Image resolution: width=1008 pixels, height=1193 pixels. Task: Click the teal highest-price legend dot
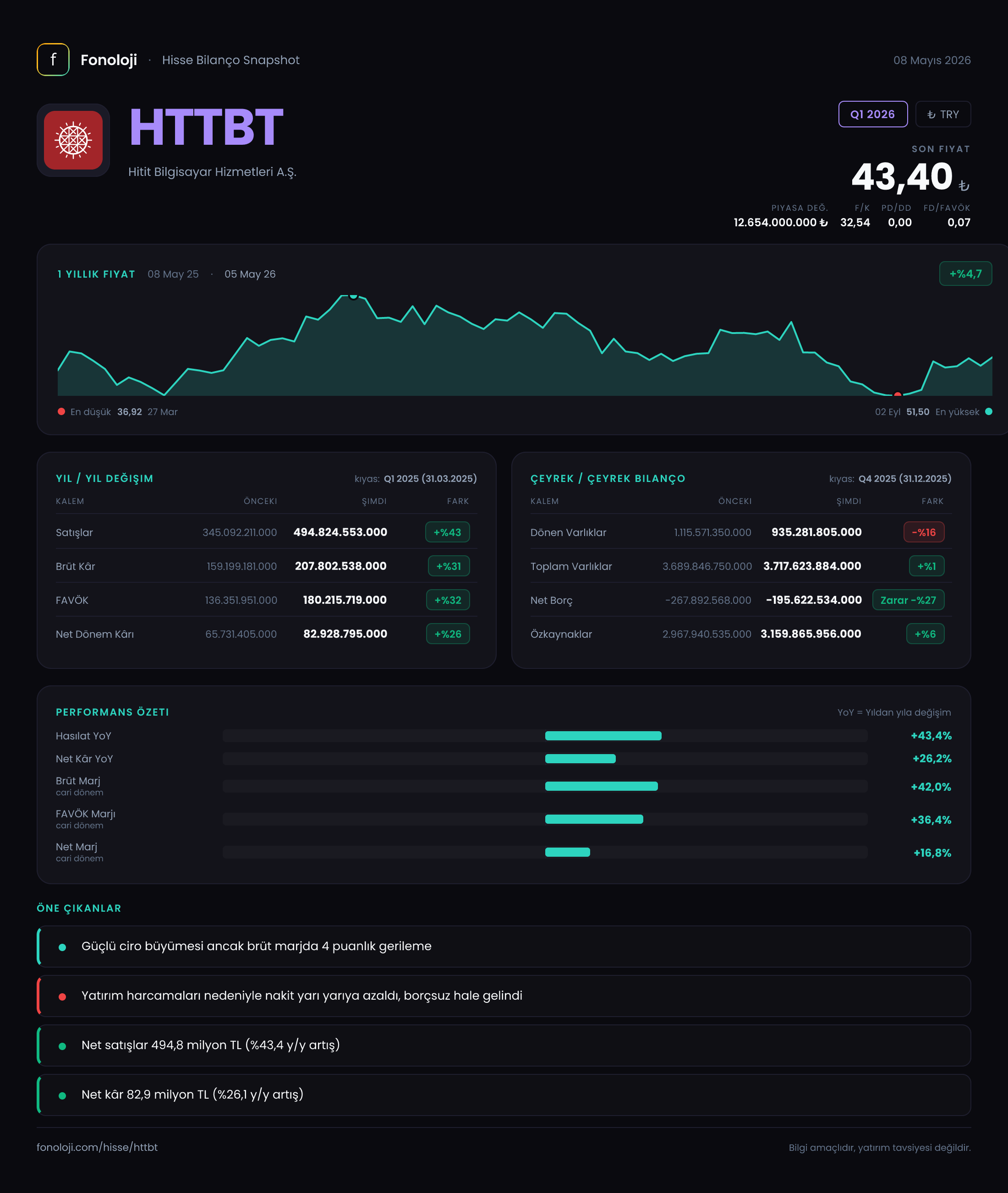(x=989, y=411)
